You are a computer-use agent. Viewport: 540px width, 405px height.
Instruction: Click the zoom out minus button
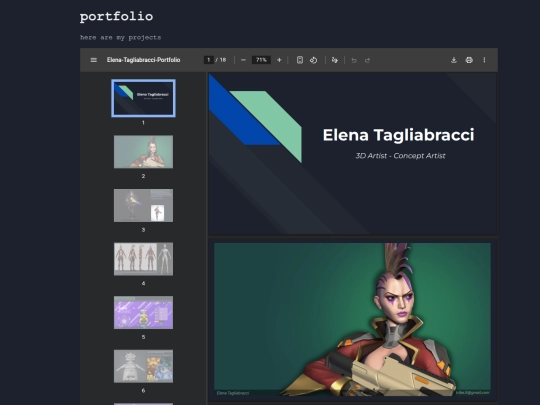point(243,60)
